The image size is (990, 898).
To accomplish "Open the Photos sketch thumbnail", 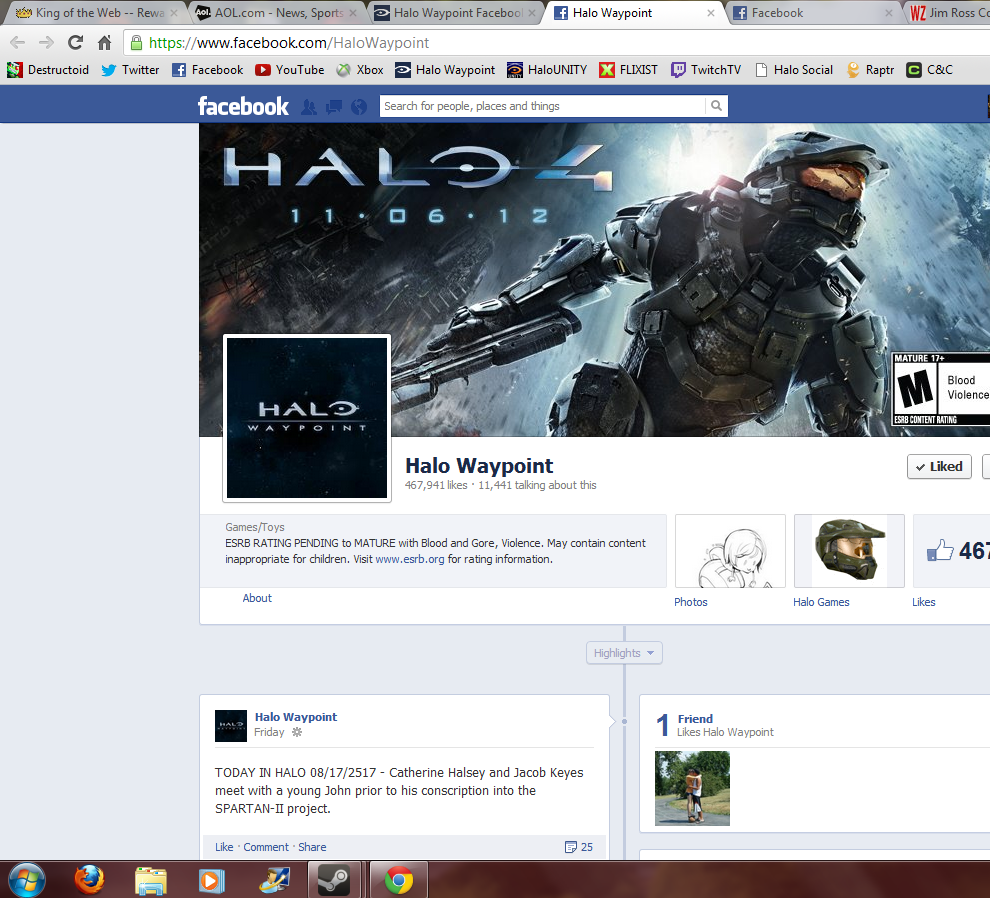I will coord(730,551).
